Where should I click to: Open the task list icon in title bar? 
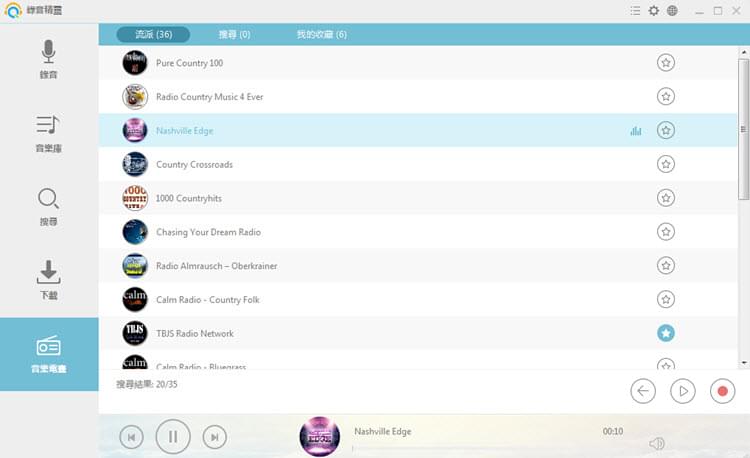[635, 11]
